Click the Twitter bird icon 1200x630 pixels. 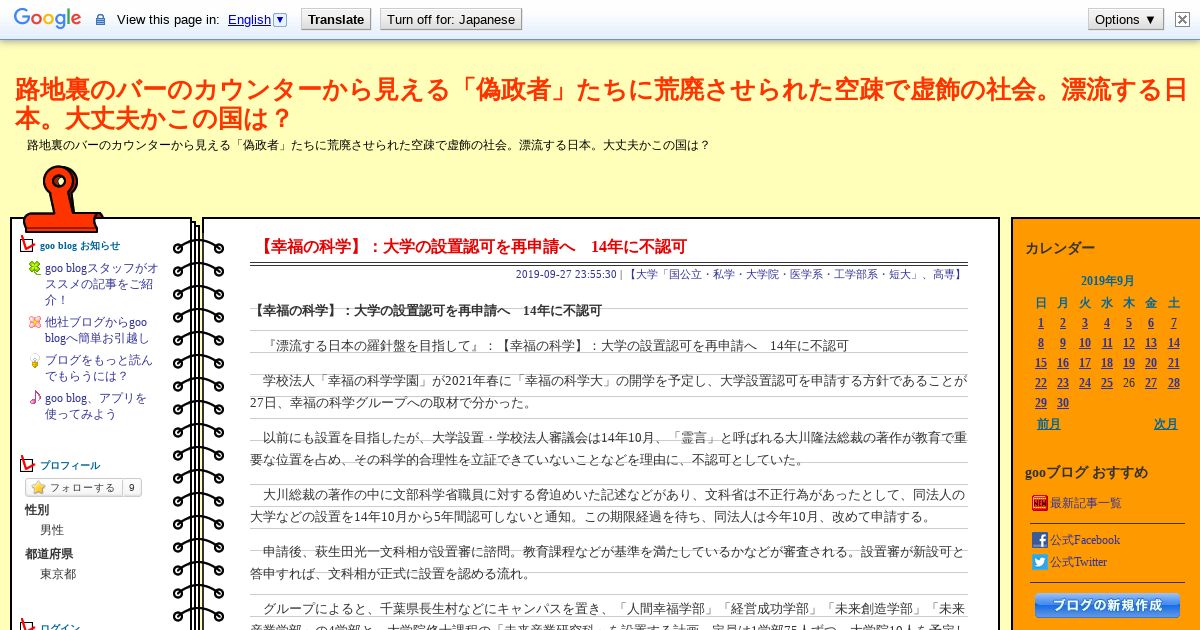[1040, 562]
